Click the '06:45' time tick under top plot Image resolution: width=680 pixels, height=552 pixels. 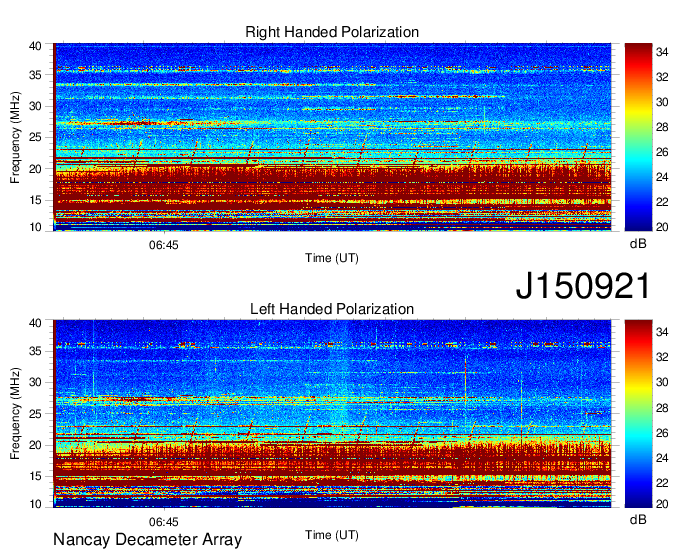(163, 245)
